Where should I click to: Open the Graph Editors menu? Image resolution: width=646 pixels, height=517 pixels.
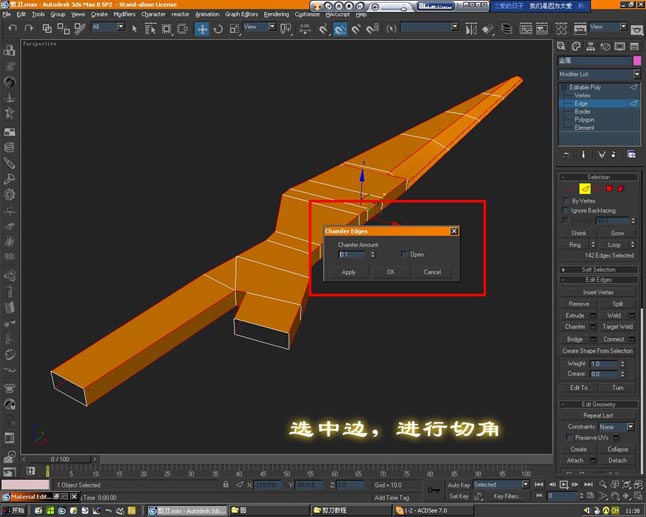(241, 14)
